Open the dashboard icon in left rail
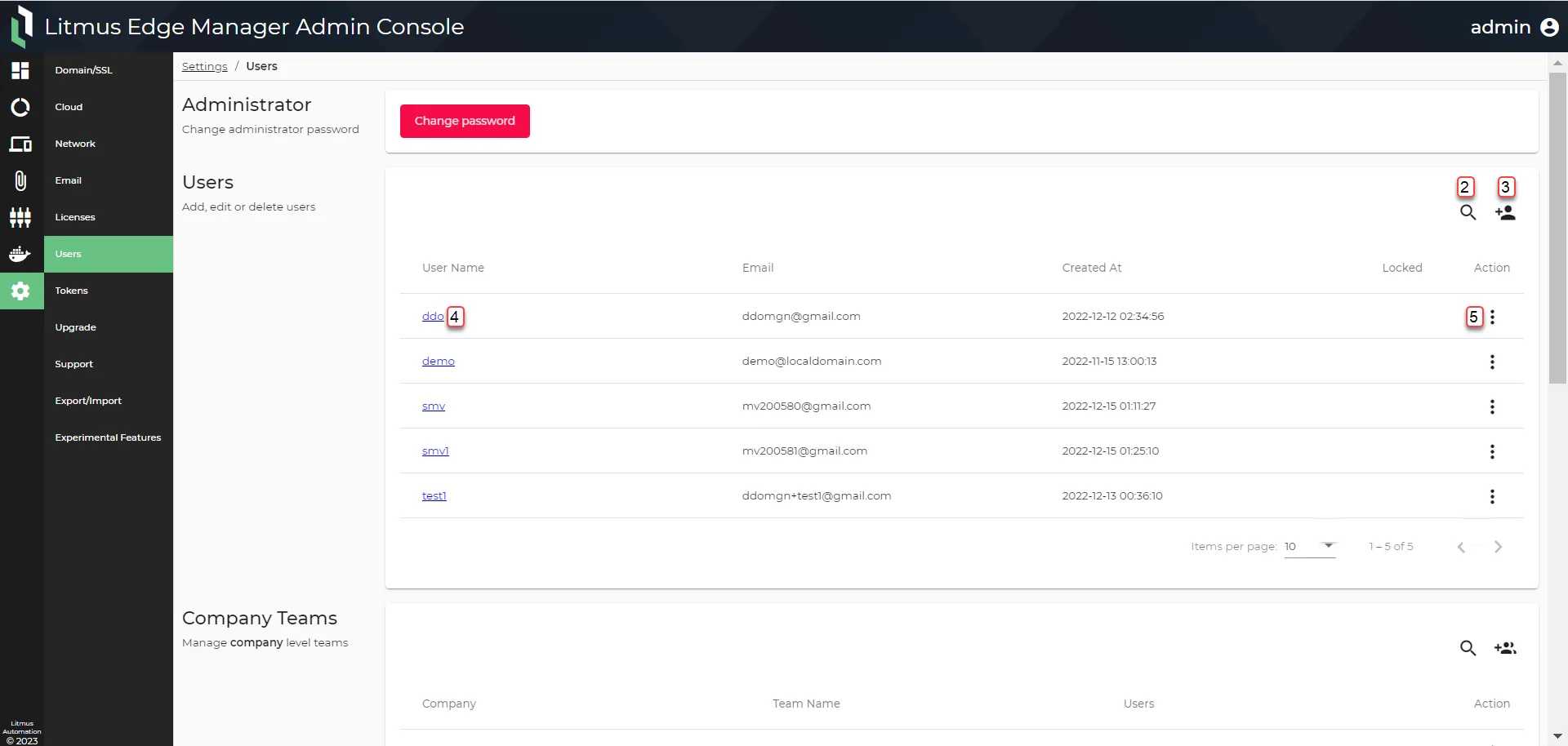Viewport: 1568px width, 746px height. click(x=20, y=70)
